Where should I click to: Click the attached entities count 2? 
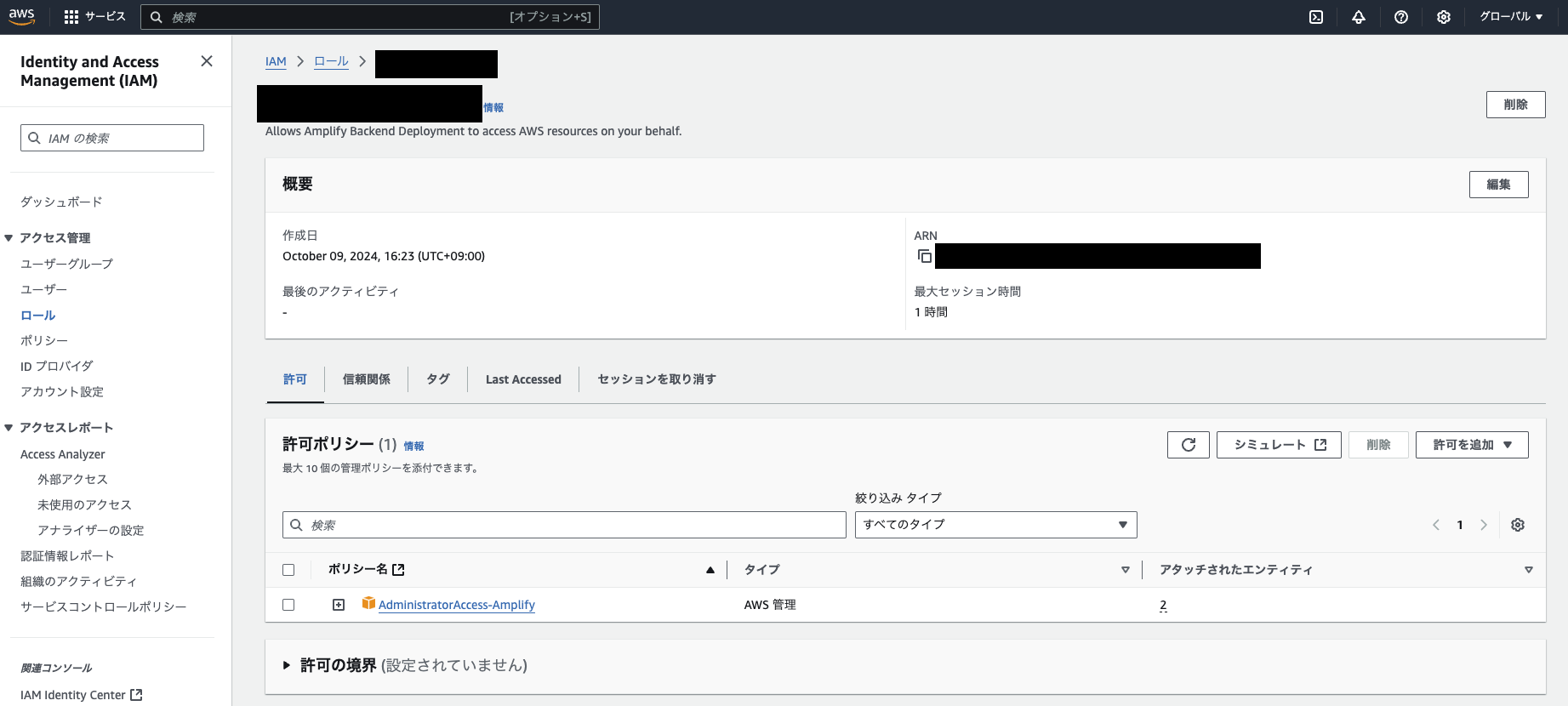tap(1163, 605)
